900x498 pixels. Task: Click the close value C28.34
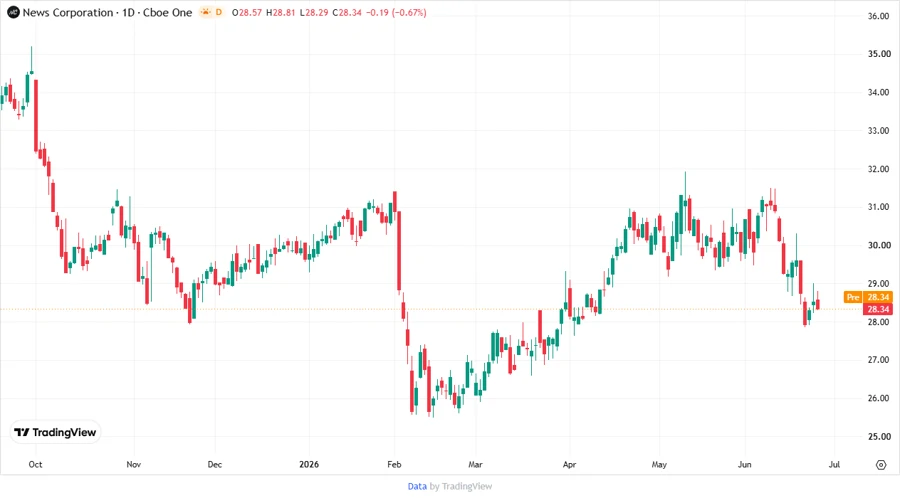pos(347,13)
